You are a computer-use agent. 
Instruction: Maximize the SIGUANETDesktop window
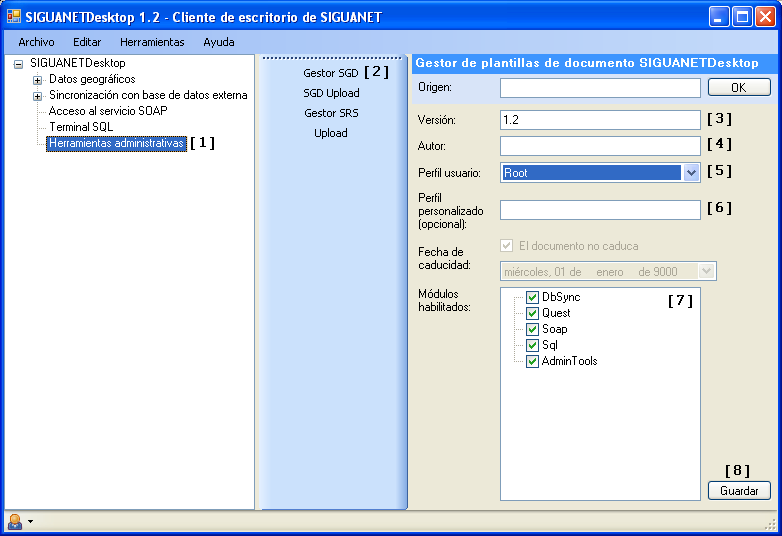(x=742, y=17)
